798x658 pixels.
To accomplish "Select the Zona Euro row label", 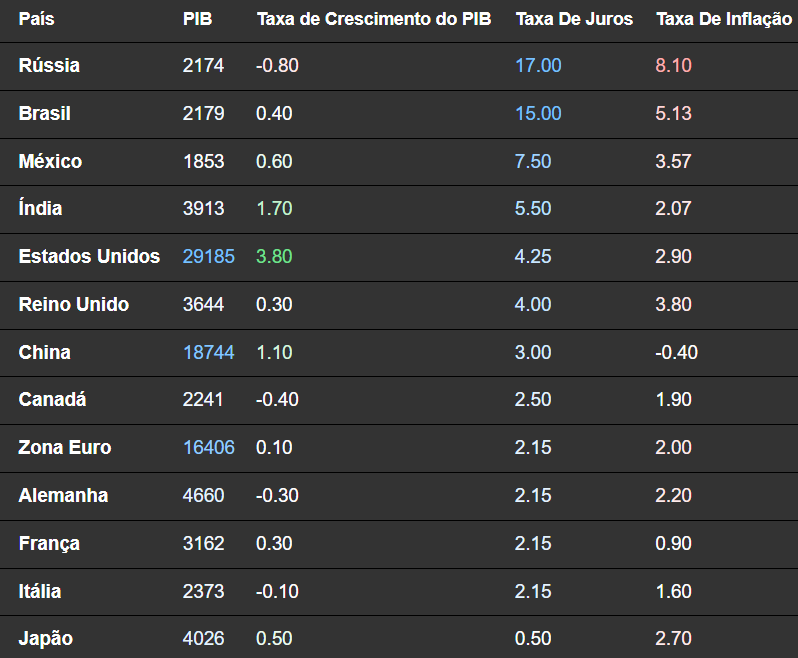I will tap(65, 448).
